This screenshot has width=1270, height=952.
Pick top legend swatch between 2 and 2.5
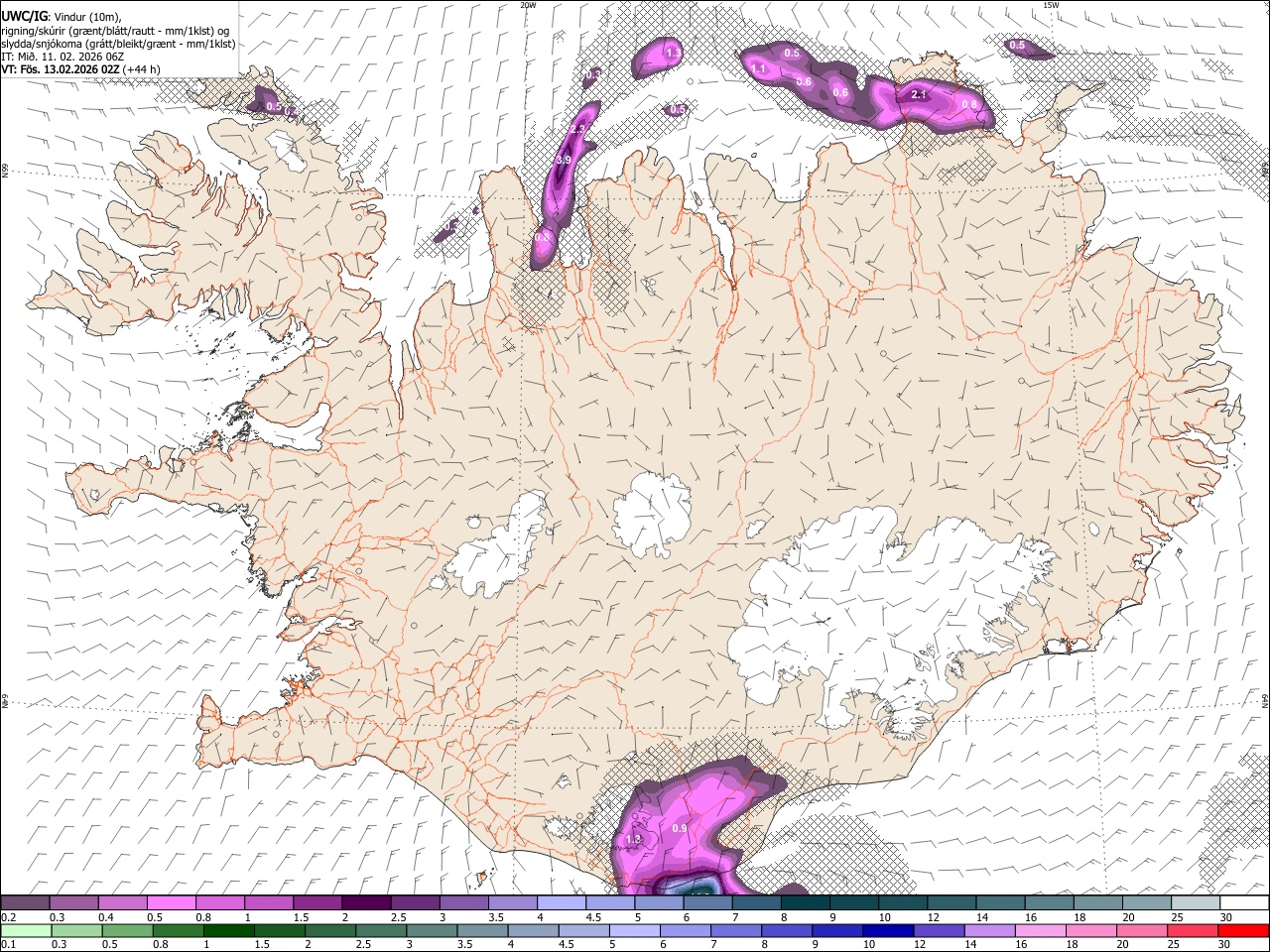[365, 902]
